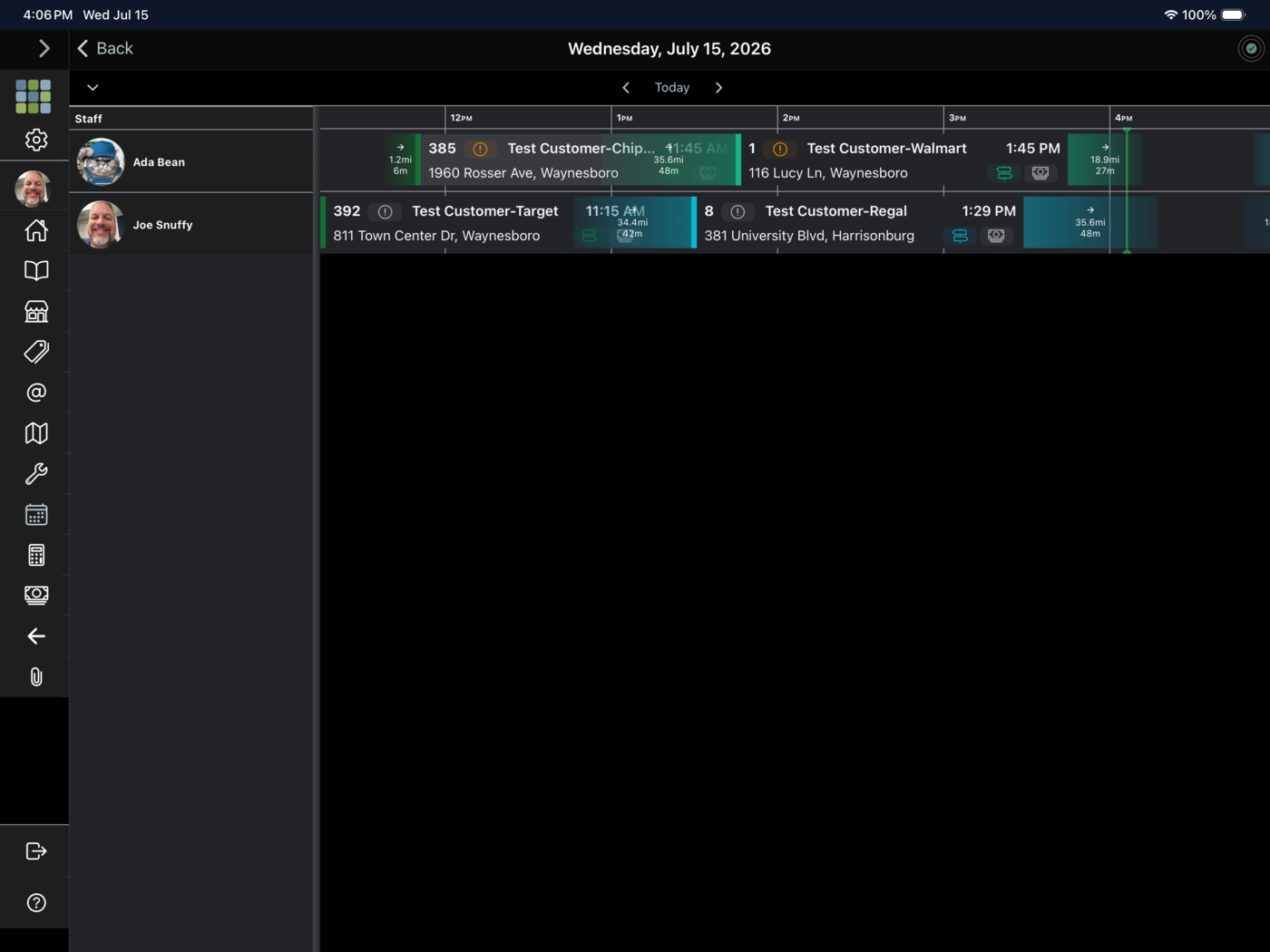Click the Wi-Fi icon in status bar
Image resolution: width=1270 pixels, height=952 pixels.
(1171, 15)
